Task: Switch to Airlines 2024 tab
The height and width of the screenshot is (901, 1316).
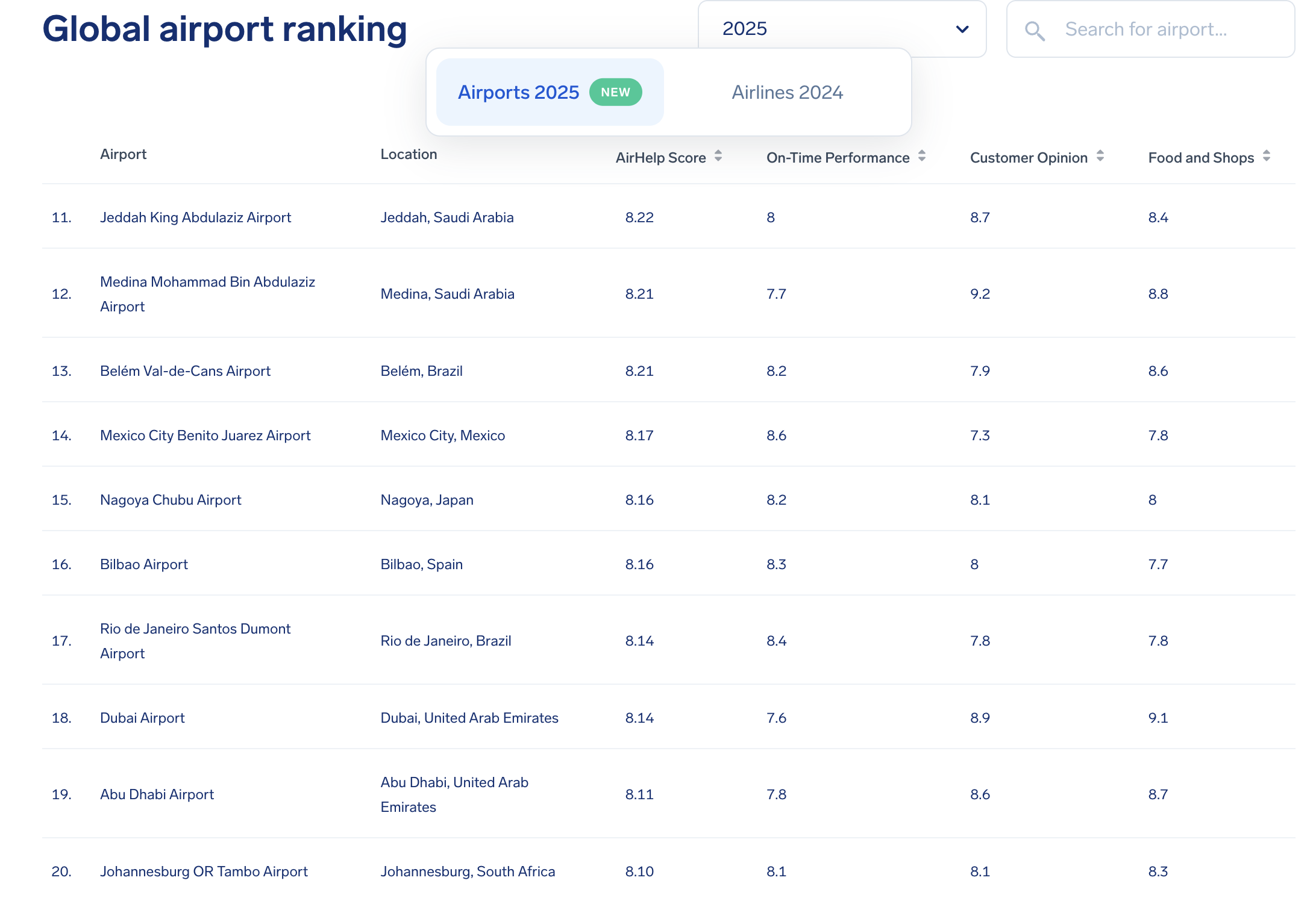Action: (x=787, y=92)
